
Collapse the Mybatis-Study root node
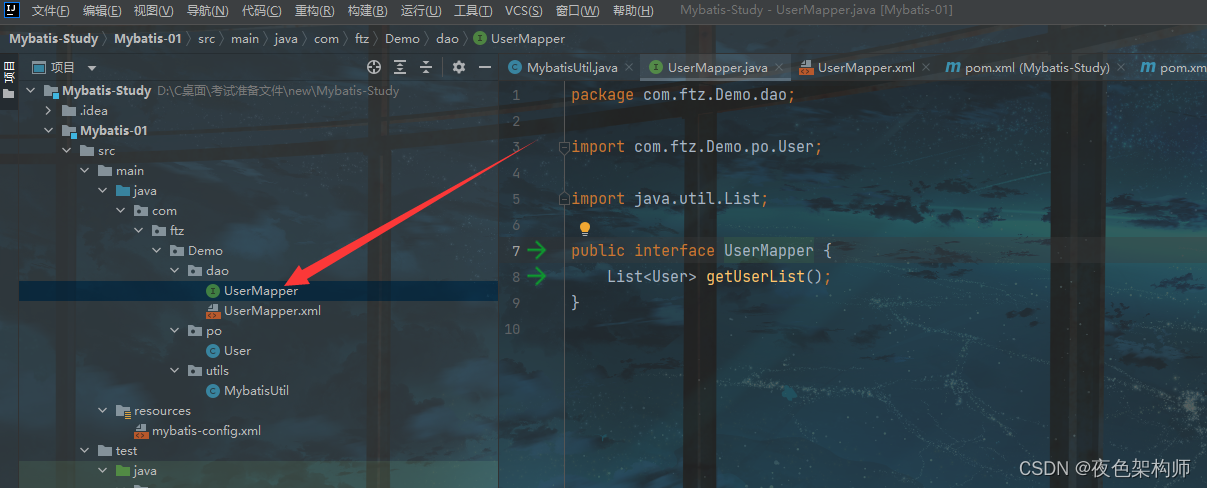[30, 90]
